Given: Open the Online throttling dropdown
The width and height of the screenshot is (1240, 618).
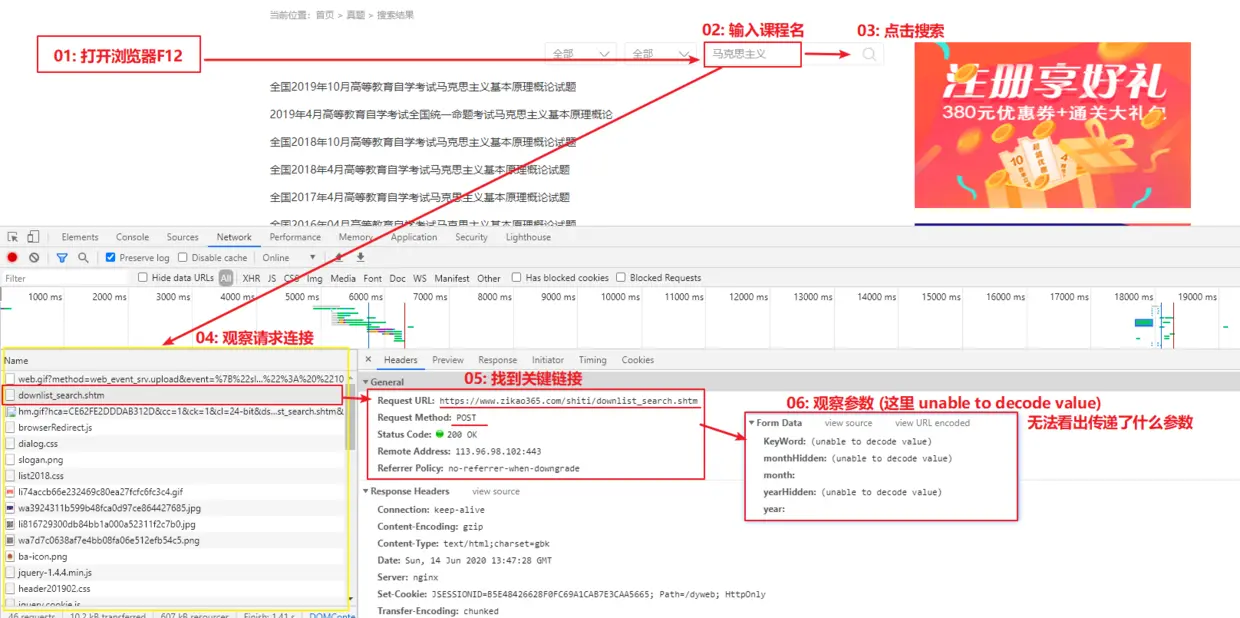Looking at the screenshot, I should tap(290, 258).
